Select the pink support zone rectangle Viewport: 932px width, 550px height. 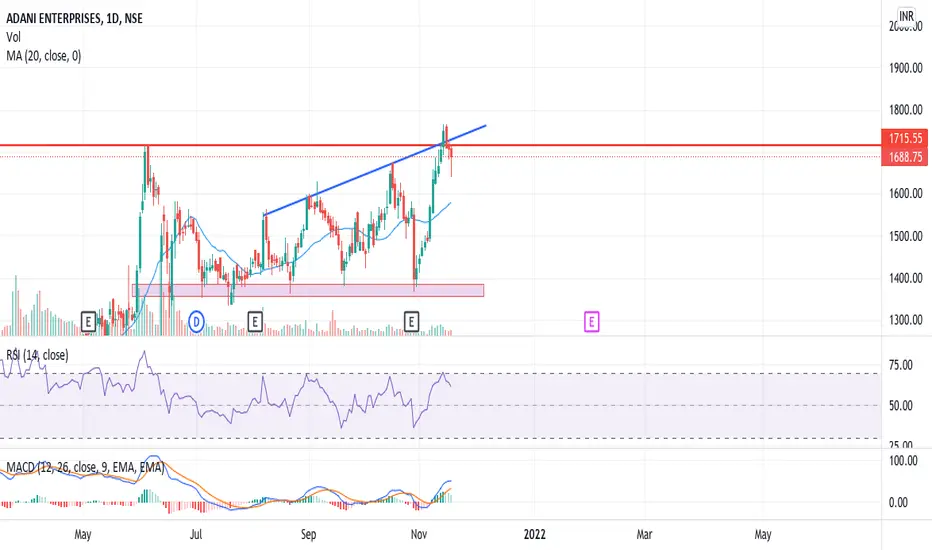[x=308, y=290]
